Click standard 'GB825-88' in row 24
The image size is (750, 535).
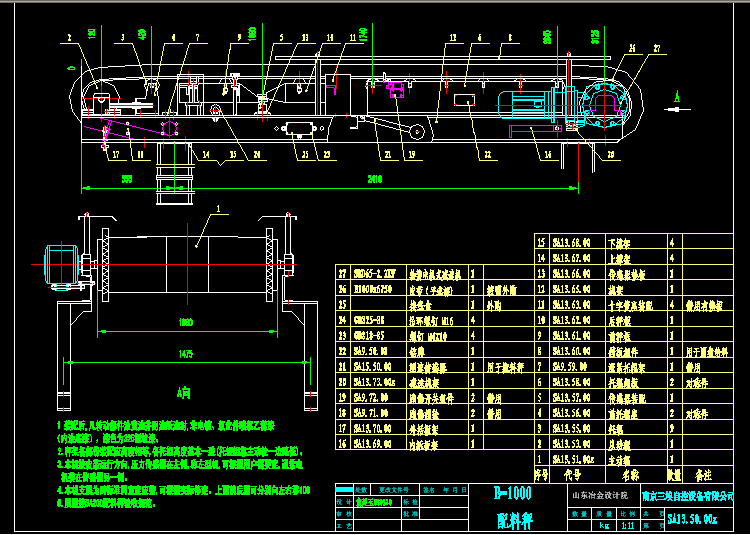367,321
